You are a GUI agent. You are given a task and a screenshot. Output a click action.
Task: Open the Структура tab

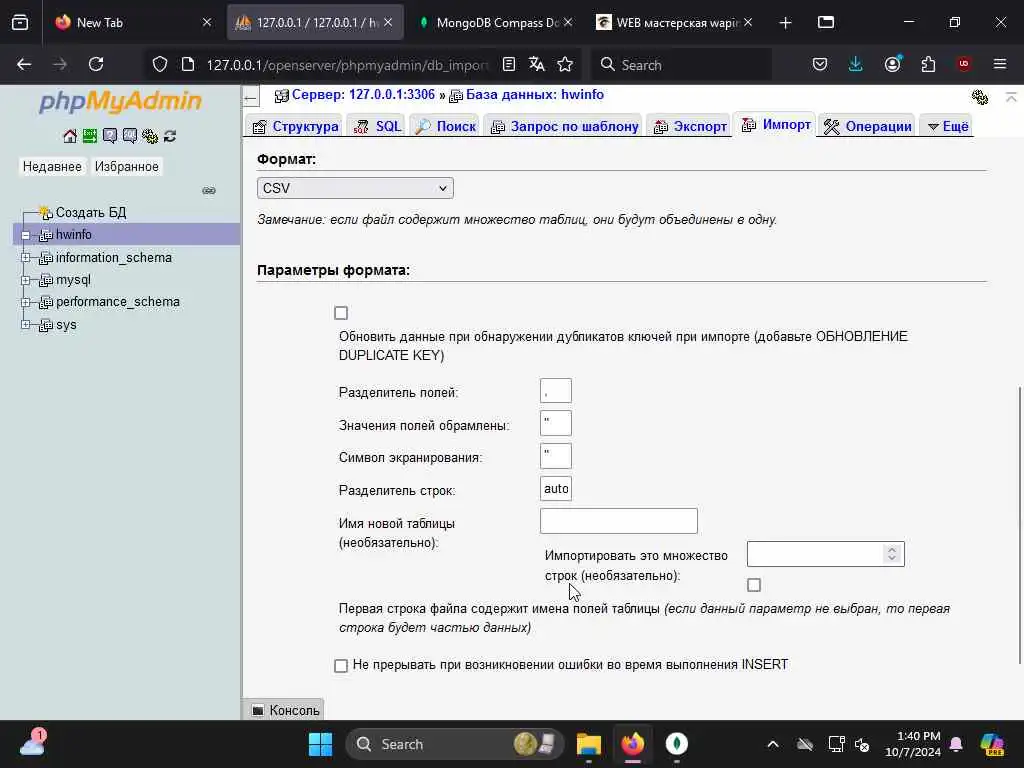coord(295,126)
